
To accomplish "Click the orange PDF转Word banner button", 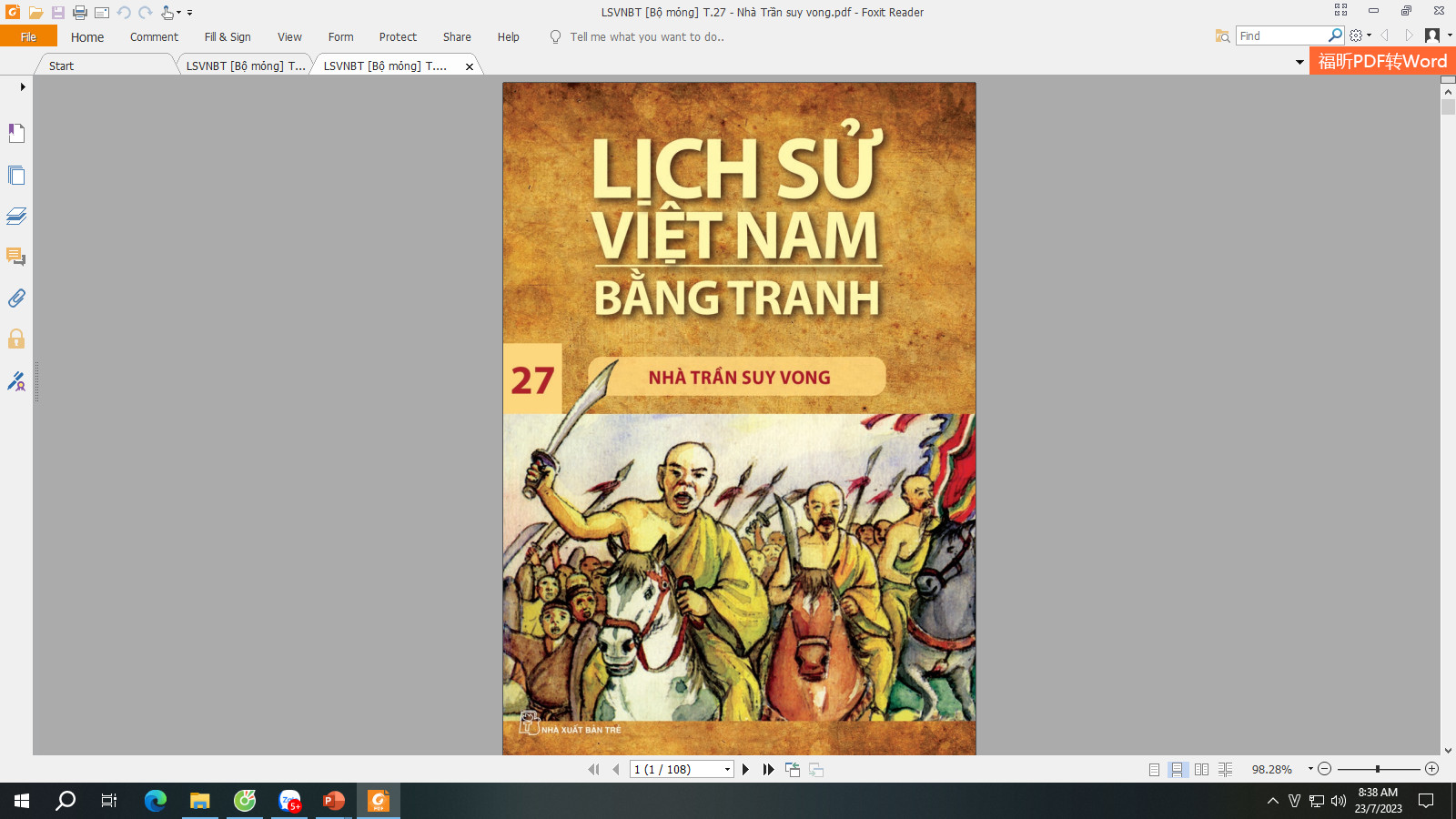I will (1382, 61).
